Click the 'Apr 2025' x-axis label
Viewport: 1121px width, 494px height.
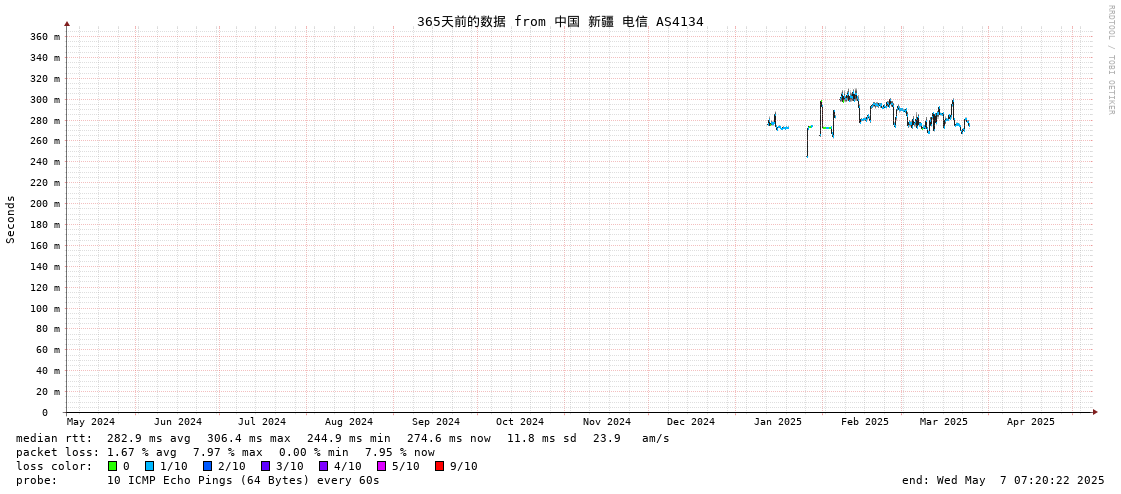click(1031, 422)
